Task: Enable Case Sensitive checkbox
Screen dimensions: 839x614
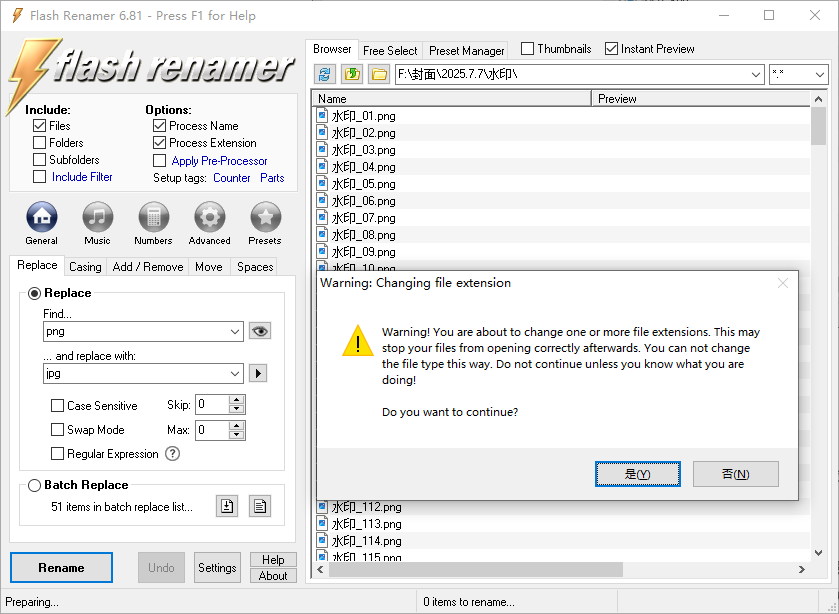Action: 57,406
